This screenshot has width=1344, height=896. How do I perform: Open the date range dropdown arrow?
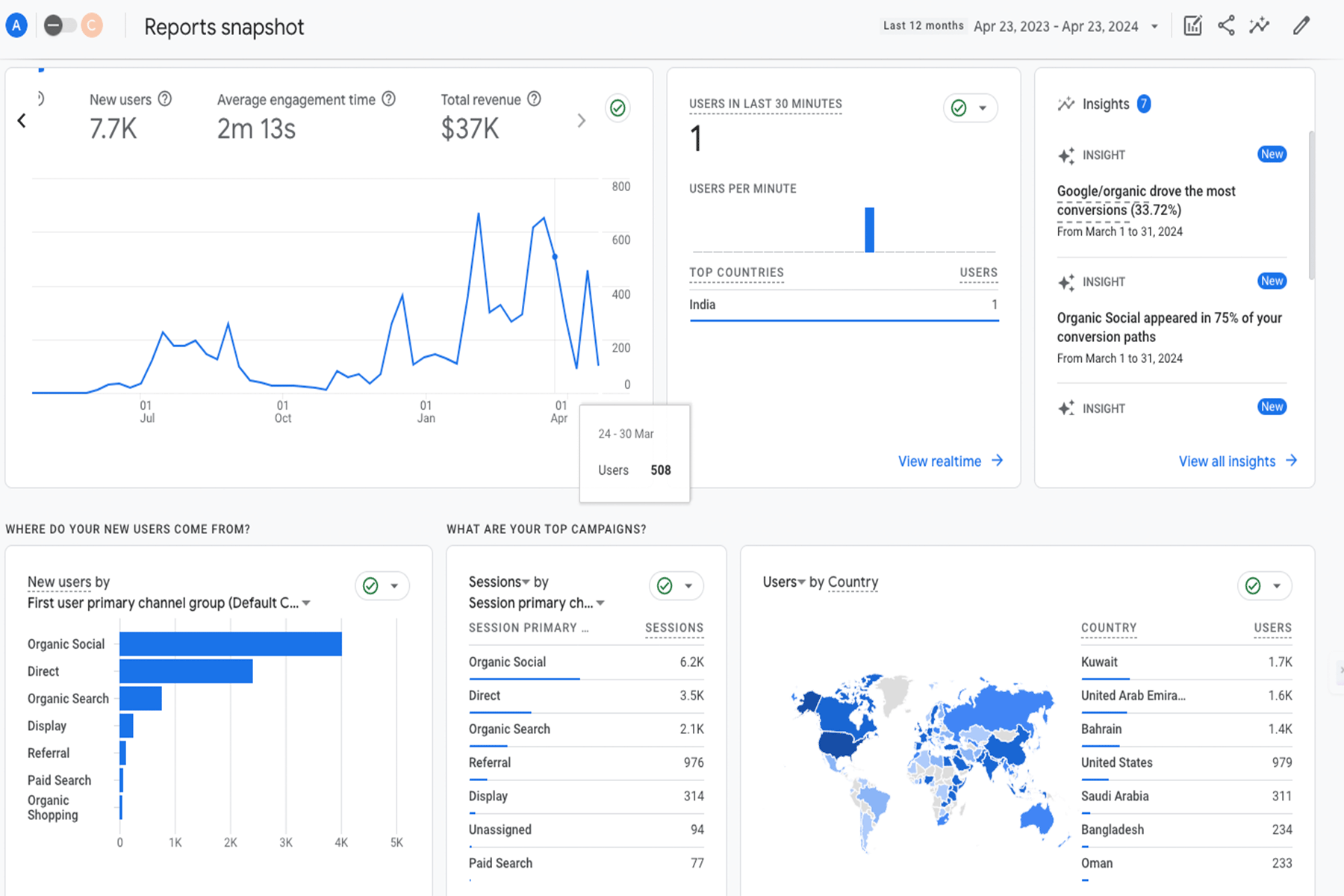point(1154,27)
